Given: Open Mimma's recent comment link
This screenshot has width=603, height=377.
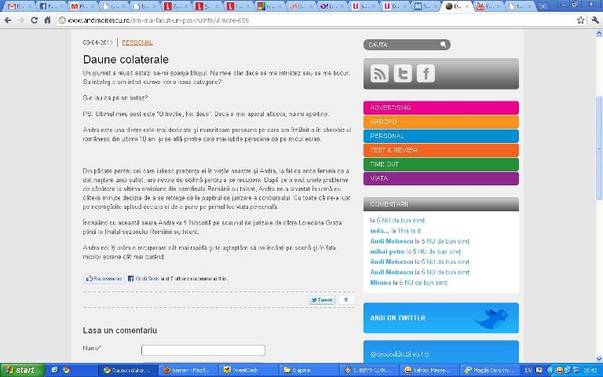Looking at the screenshot, I should pos(408,282).
